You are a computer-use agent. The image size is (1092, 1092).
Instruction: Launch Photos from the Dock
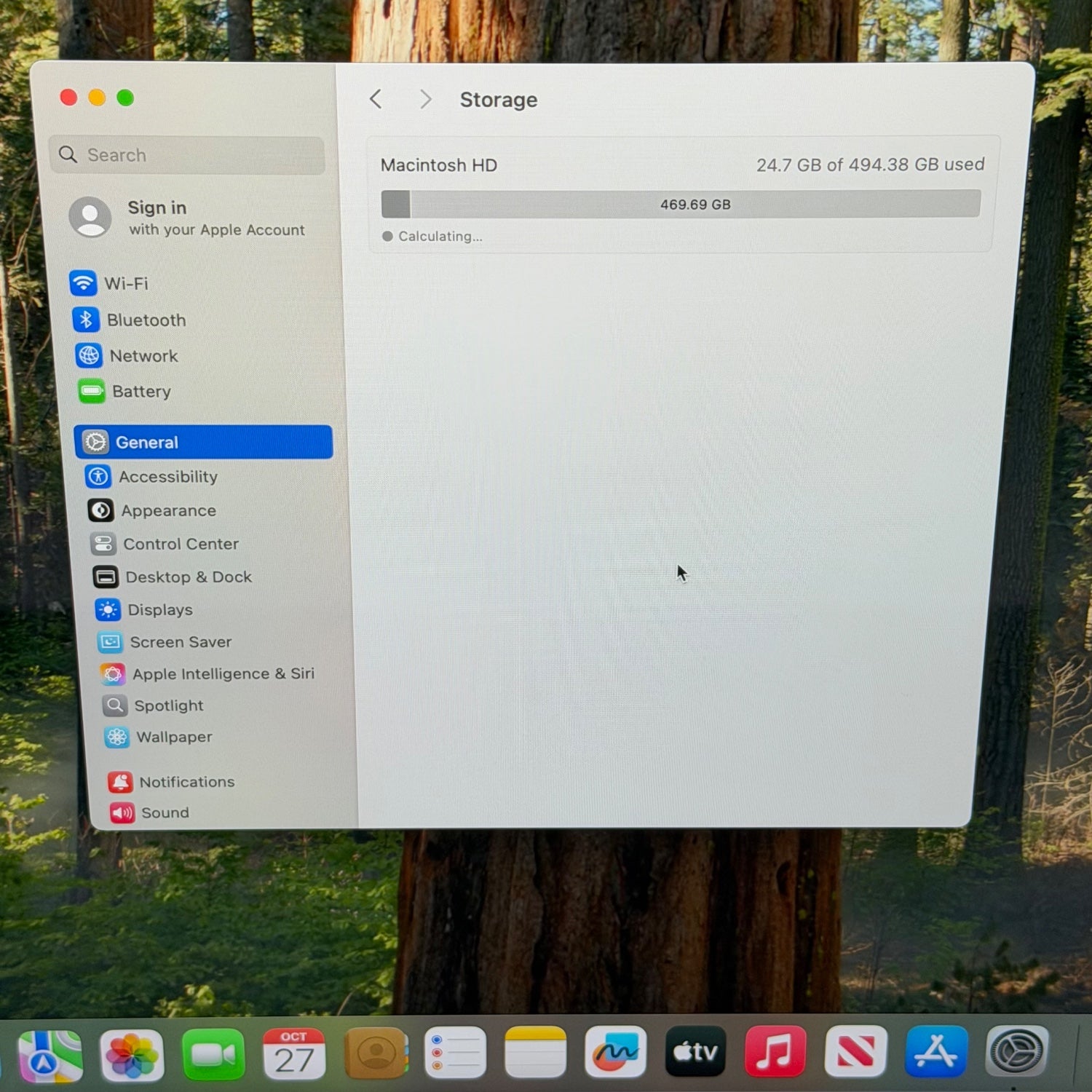tap(132, 1054)
